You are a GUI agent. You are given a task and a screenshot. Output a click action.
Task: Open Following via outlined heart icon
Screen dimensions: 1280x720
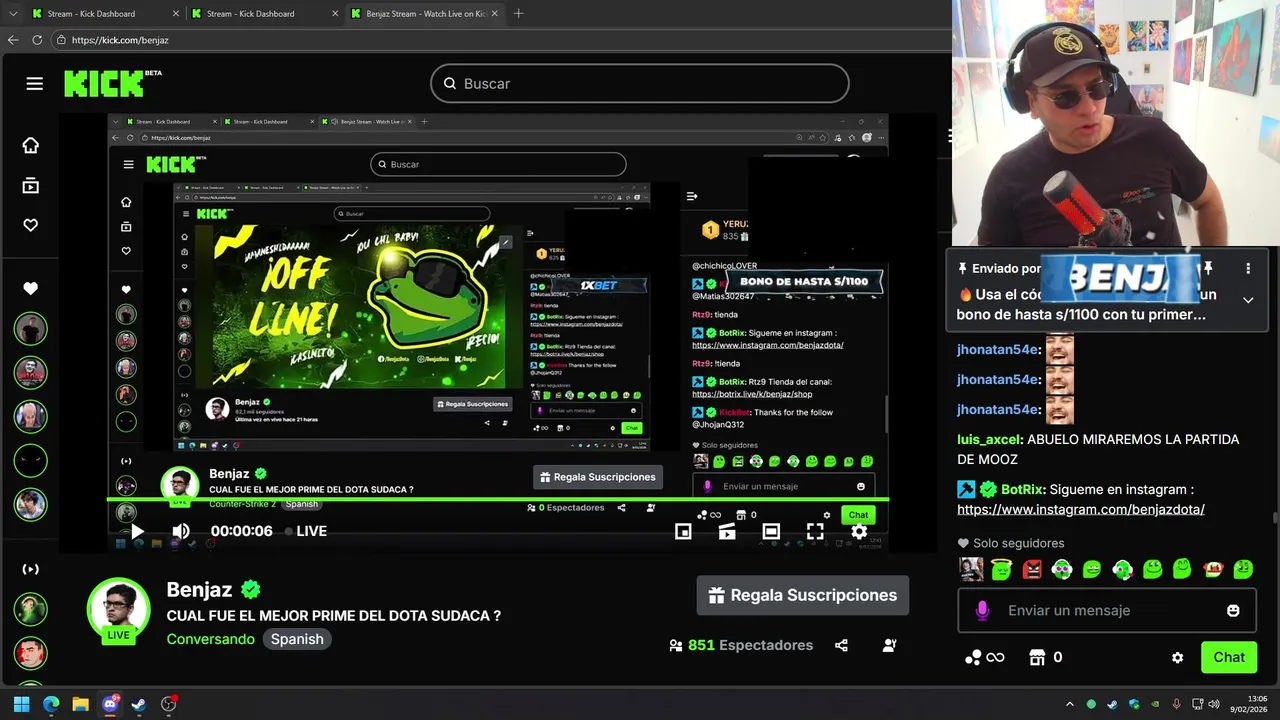31,225
